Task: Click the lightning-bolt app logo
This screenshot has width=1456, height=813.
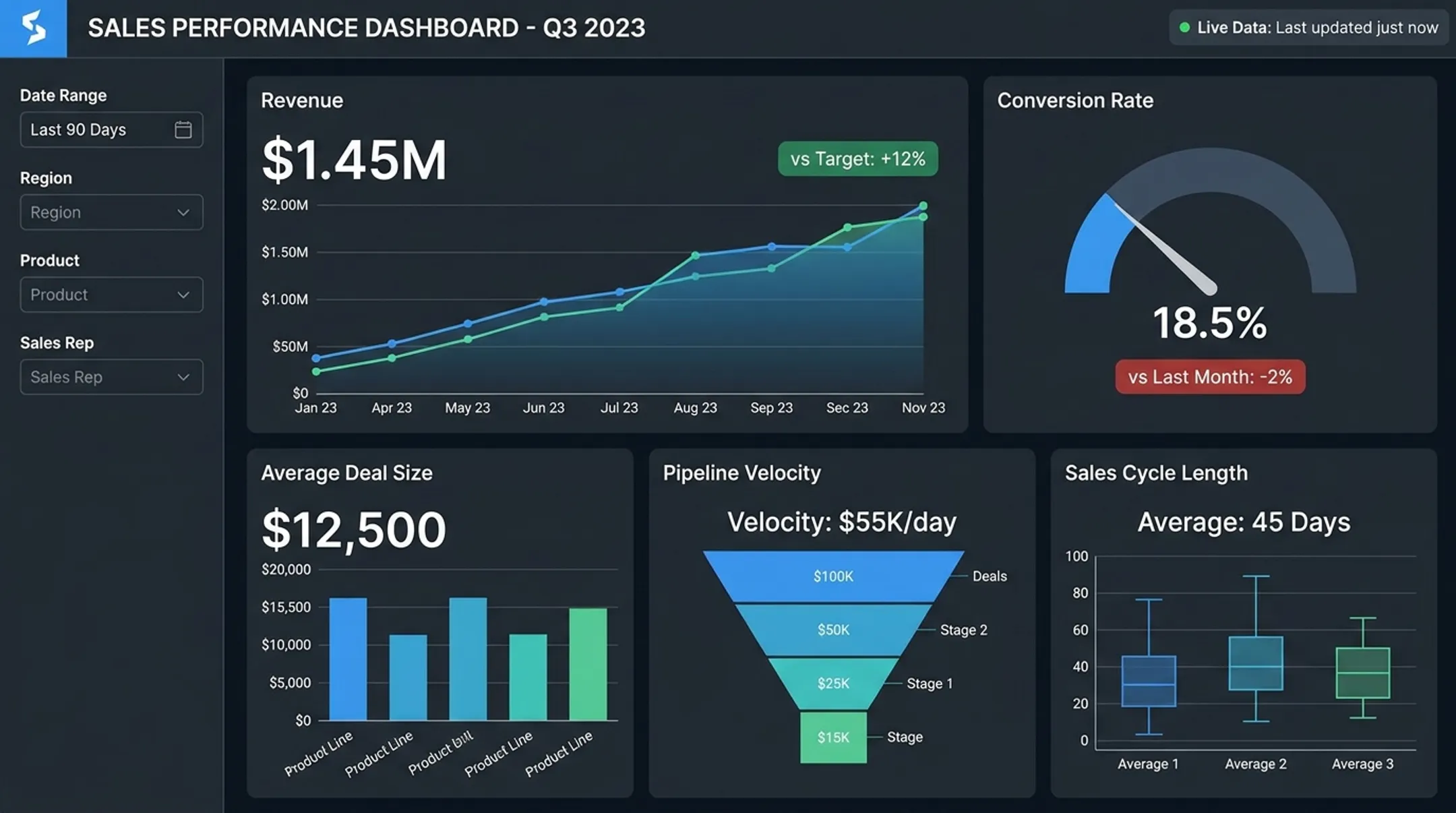Action: point(33,28)
